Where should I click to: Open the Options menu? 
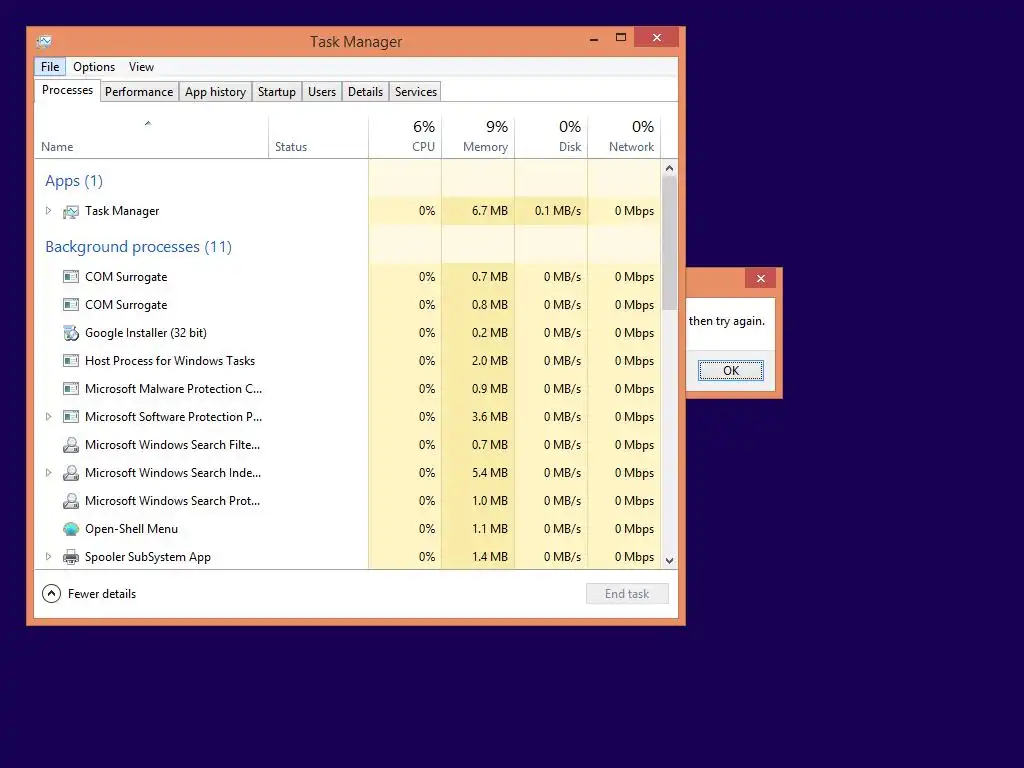pos(94,67)
